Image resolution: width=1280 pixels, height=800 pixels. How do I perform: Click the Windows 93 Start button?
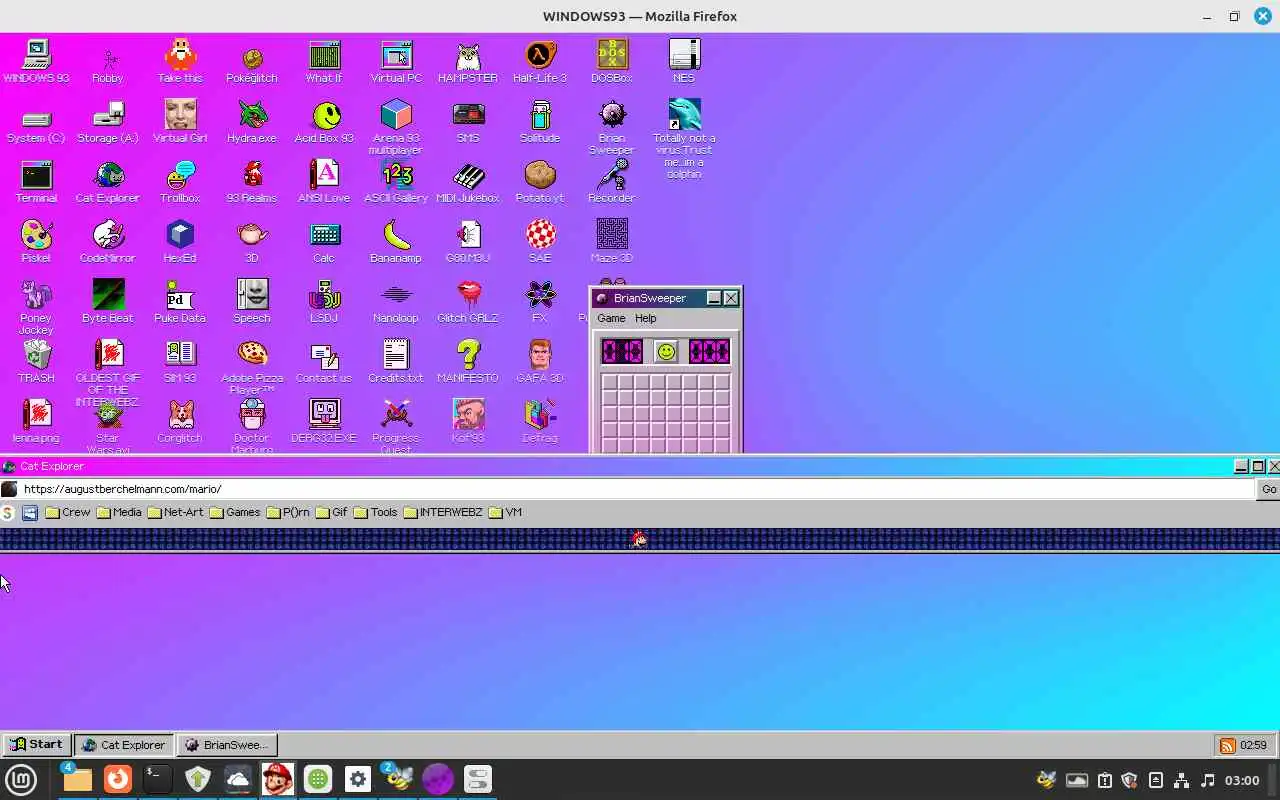(x=36, y=744)
